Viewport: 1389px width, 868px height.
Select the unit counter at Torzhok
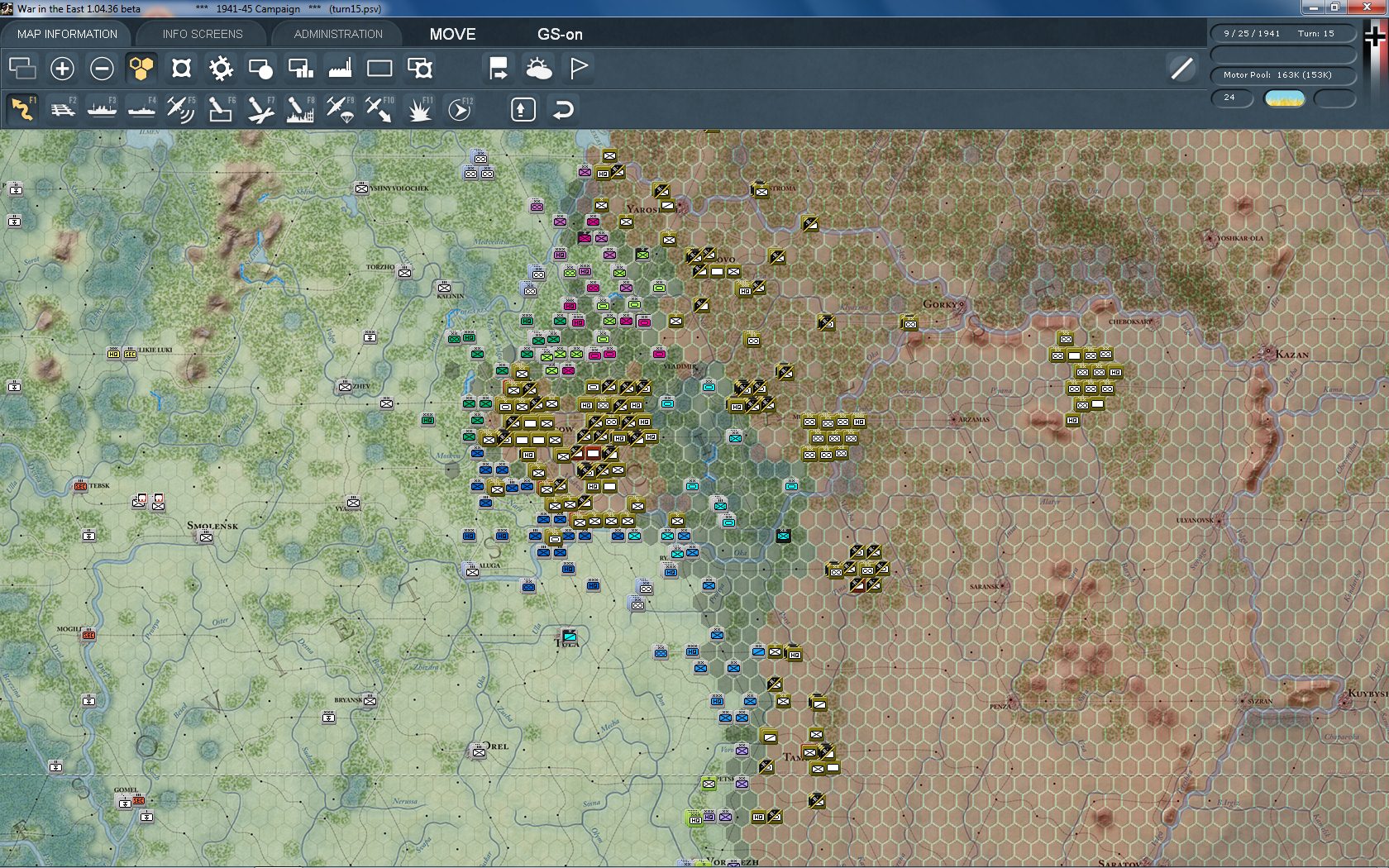[x=404, y=272]
